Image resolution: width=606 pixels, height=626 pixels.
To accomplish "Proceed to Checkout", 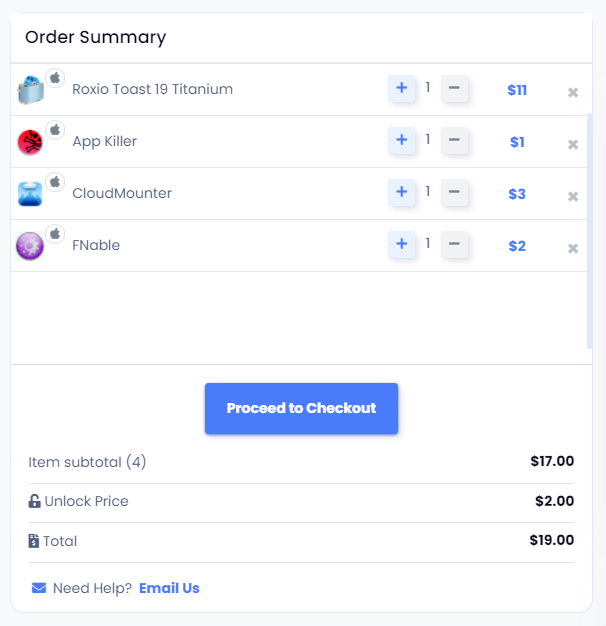I will 301,408.
